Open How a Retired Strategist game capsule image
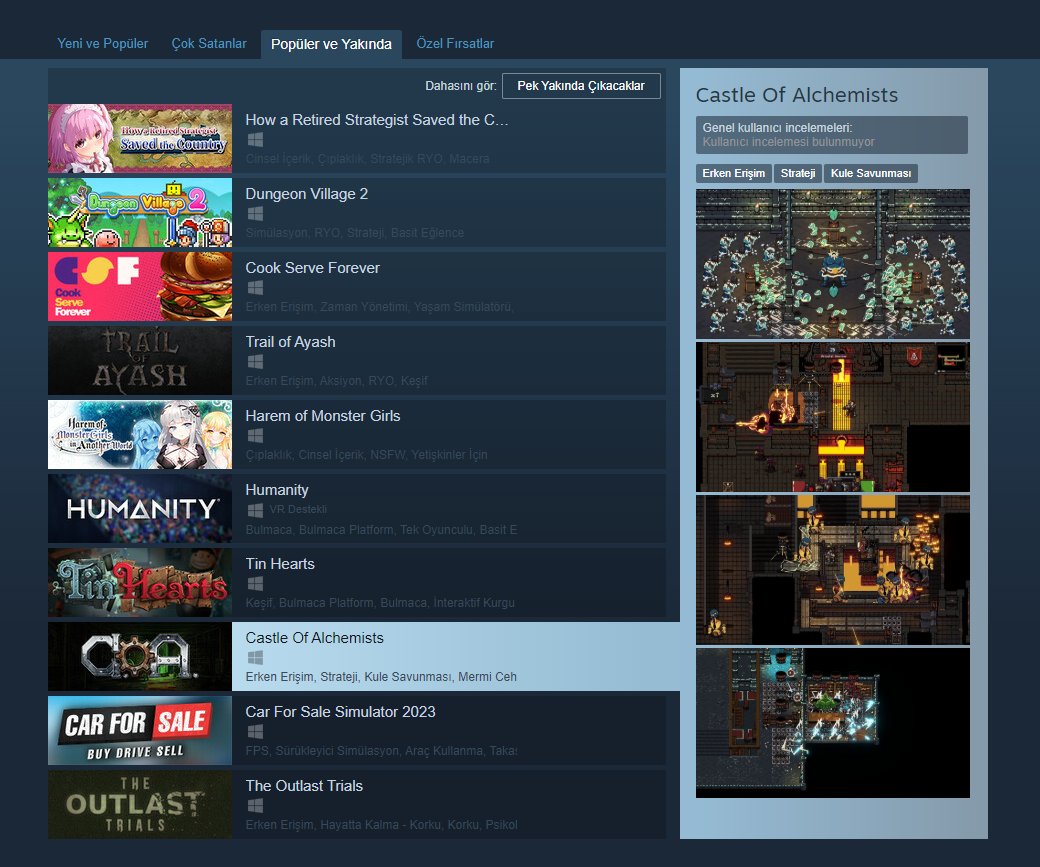This screenshot has height=867, width=1040. [140, 139]
